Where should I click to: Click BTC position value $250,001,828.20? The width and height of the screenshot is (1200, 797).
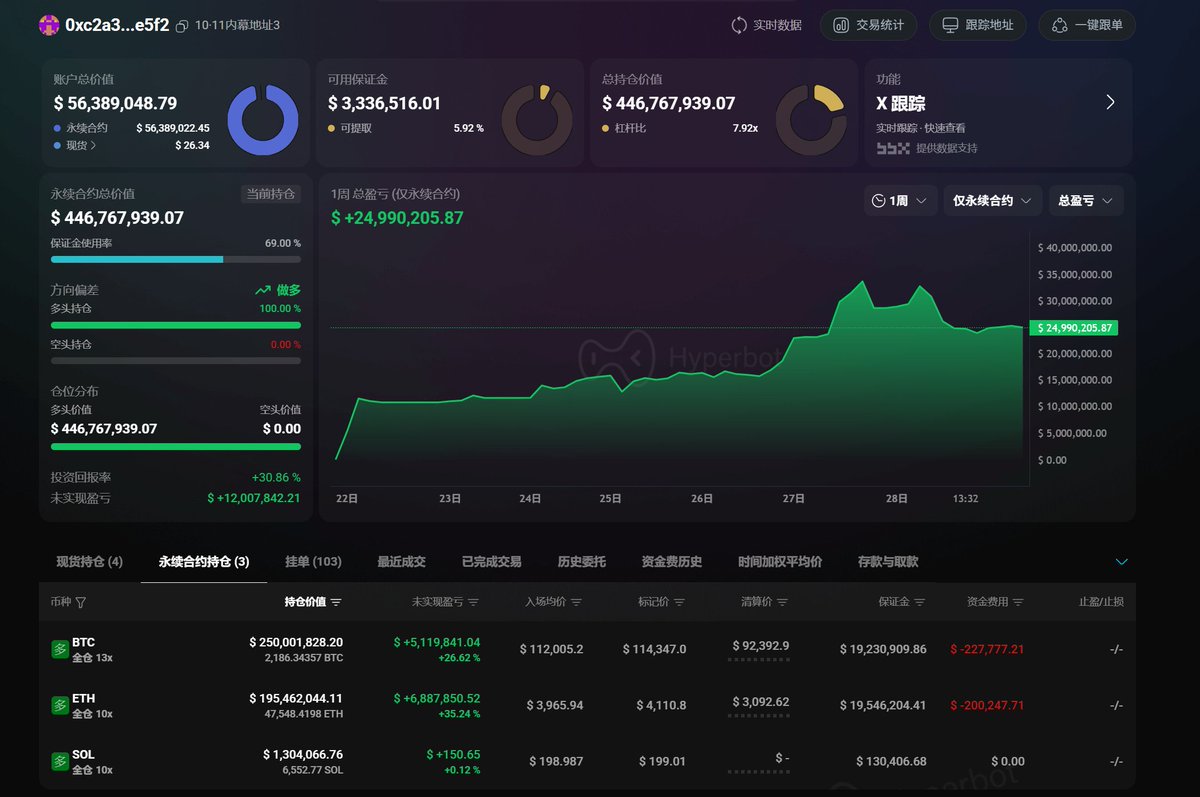pos(296,642)
